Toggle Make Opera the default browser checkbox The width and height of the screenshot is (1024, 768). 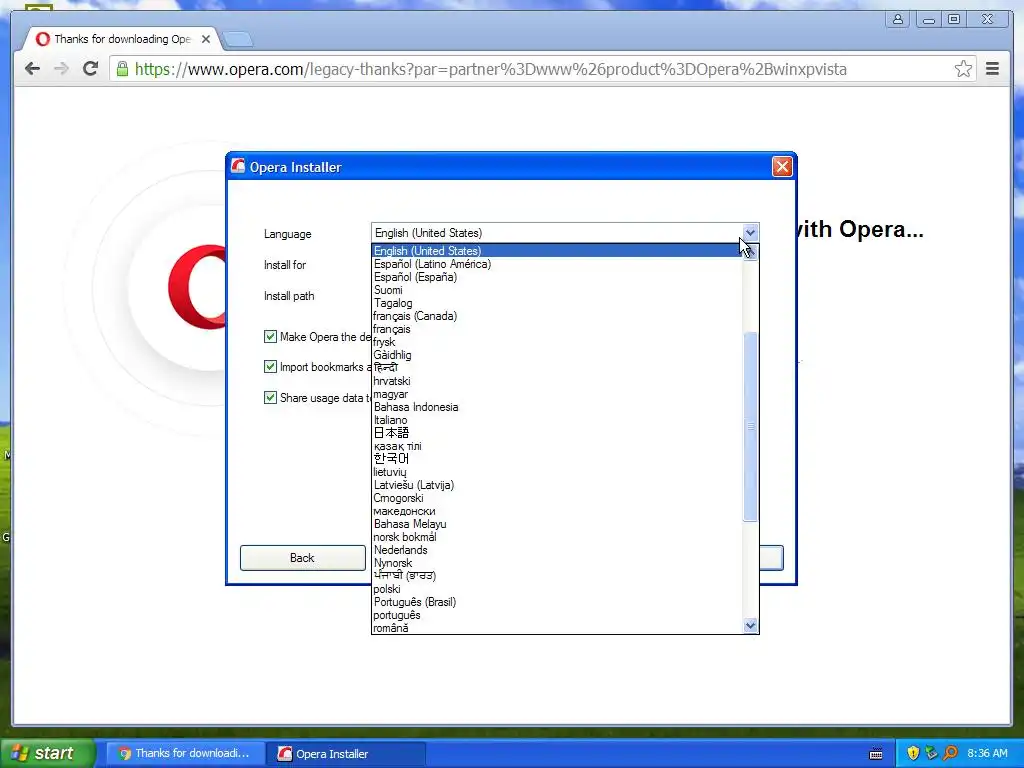tap(270, 336)
